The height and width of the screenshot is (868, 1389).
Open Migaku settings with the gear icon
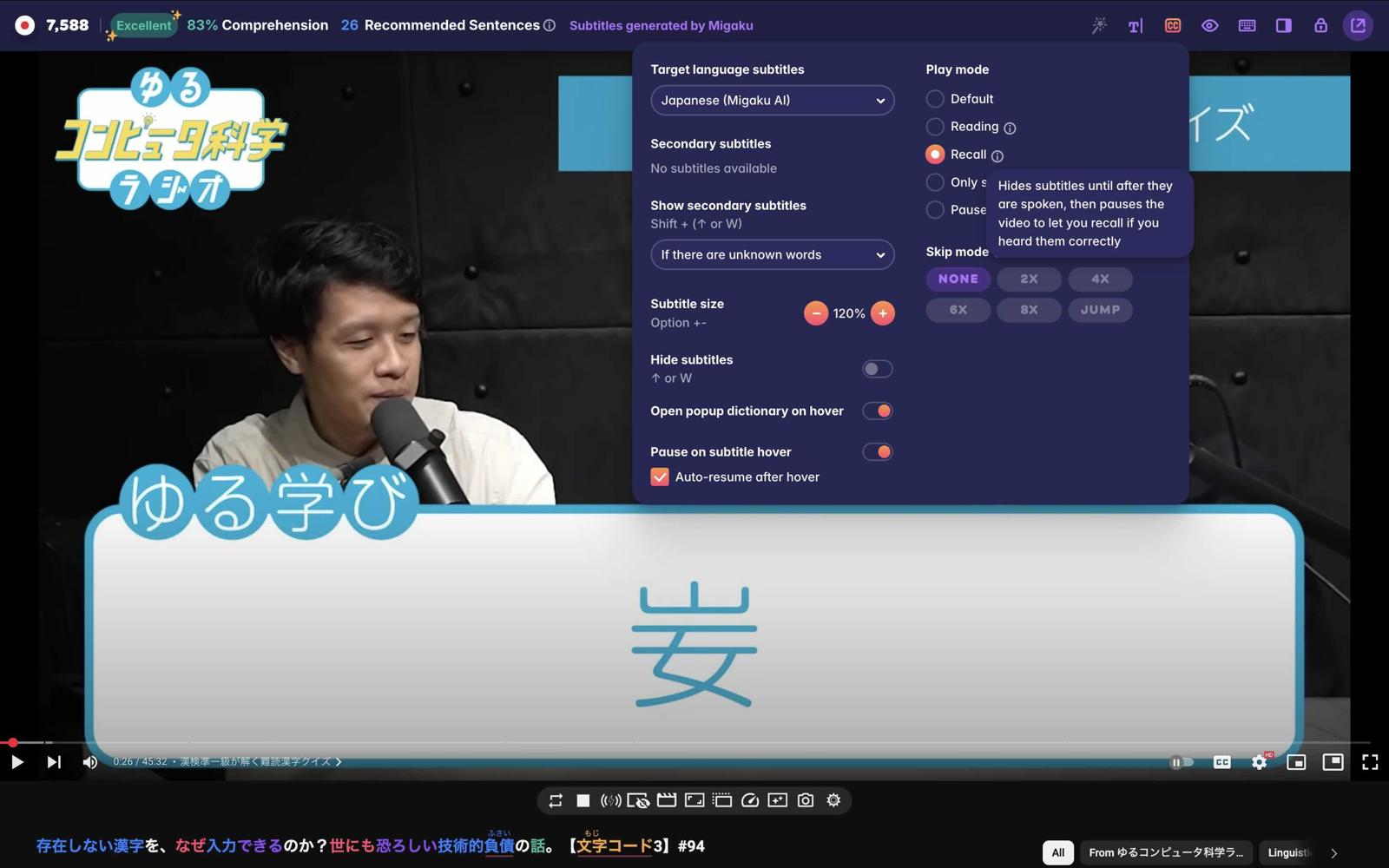pyautogui.click(x=833, y=800)
